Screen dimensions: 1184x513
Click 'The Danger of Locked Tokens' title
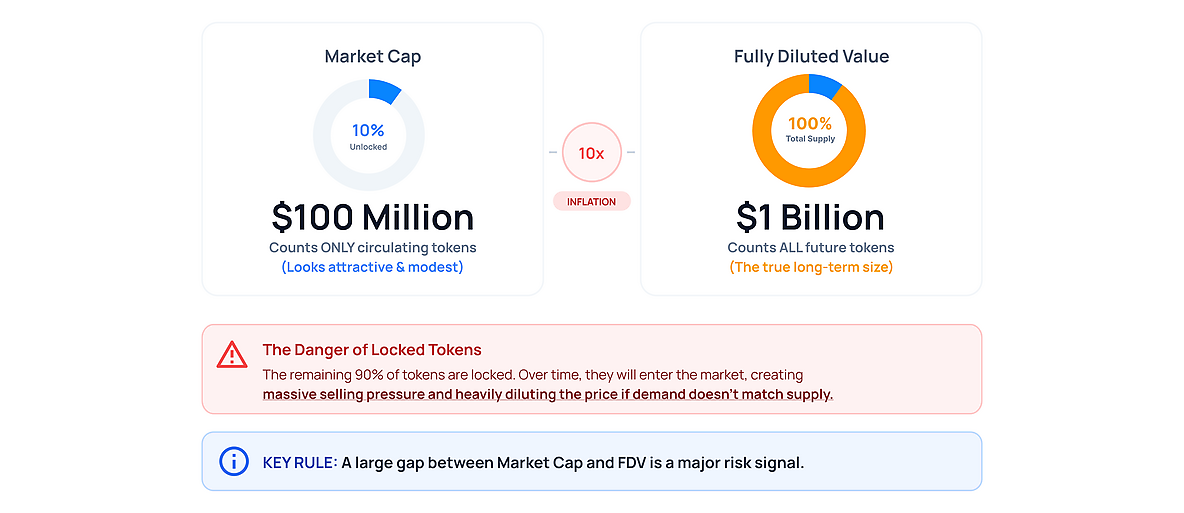pyautogui.click(x=372, y=350)
